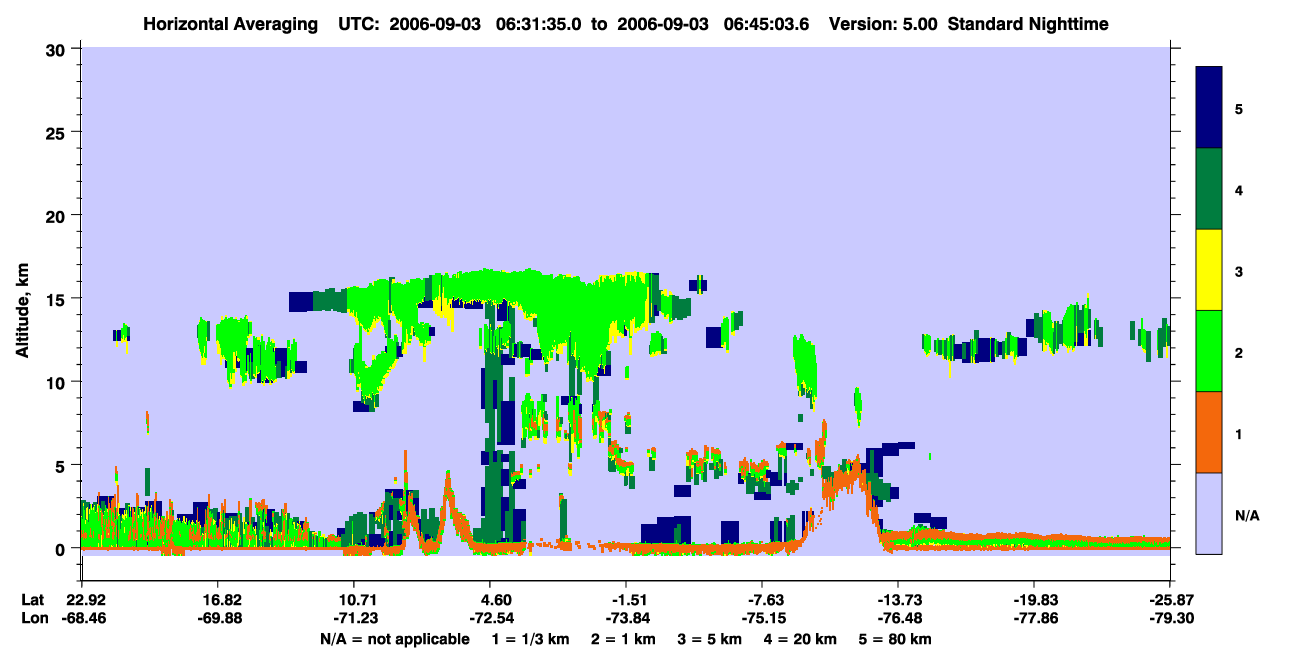Click the lavender N/A legend swatch

(x=1209, y=513)
